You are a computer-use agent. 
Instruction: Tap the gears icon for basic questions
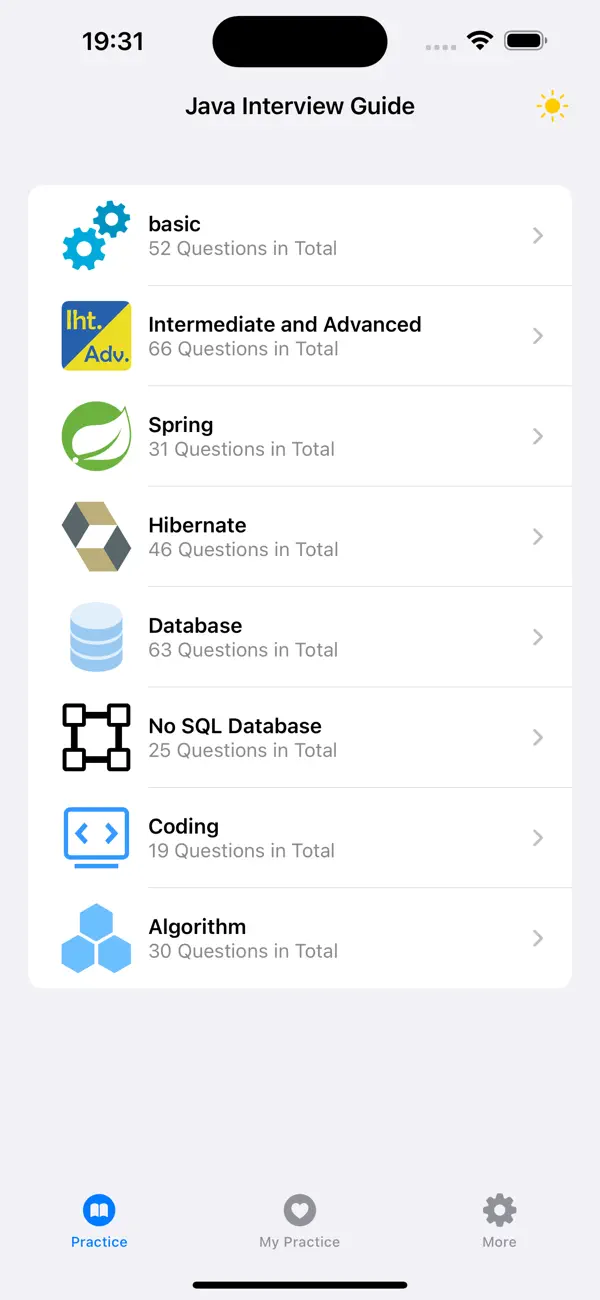click(96, 235)
